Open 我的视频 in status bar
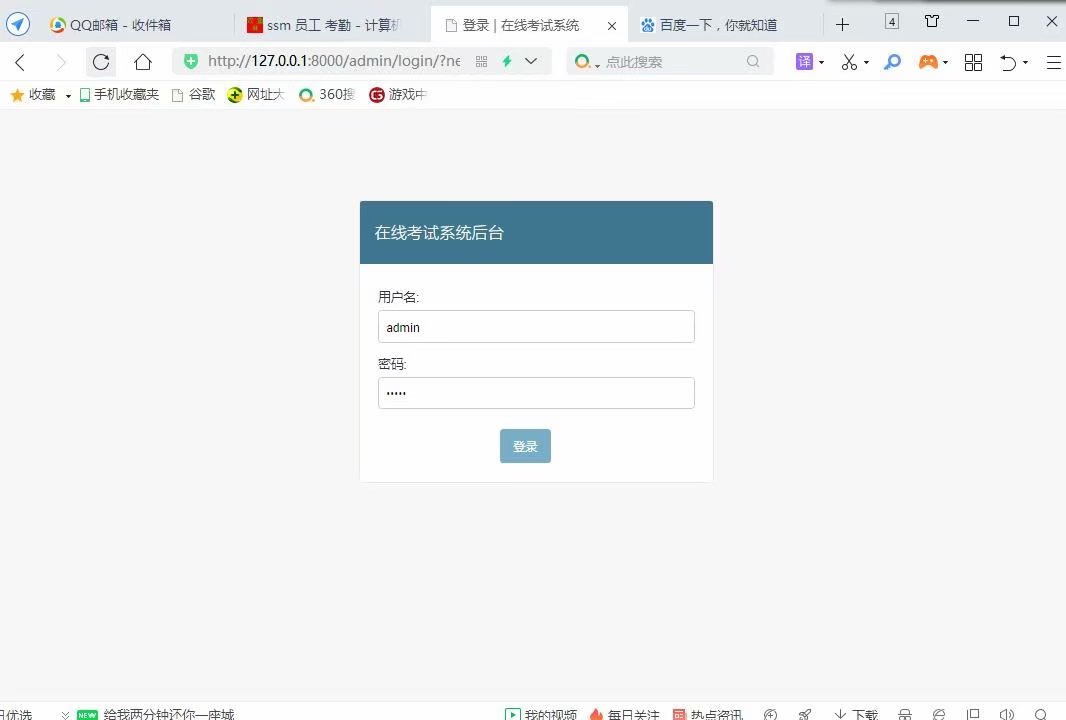 [x=541, y=715]
